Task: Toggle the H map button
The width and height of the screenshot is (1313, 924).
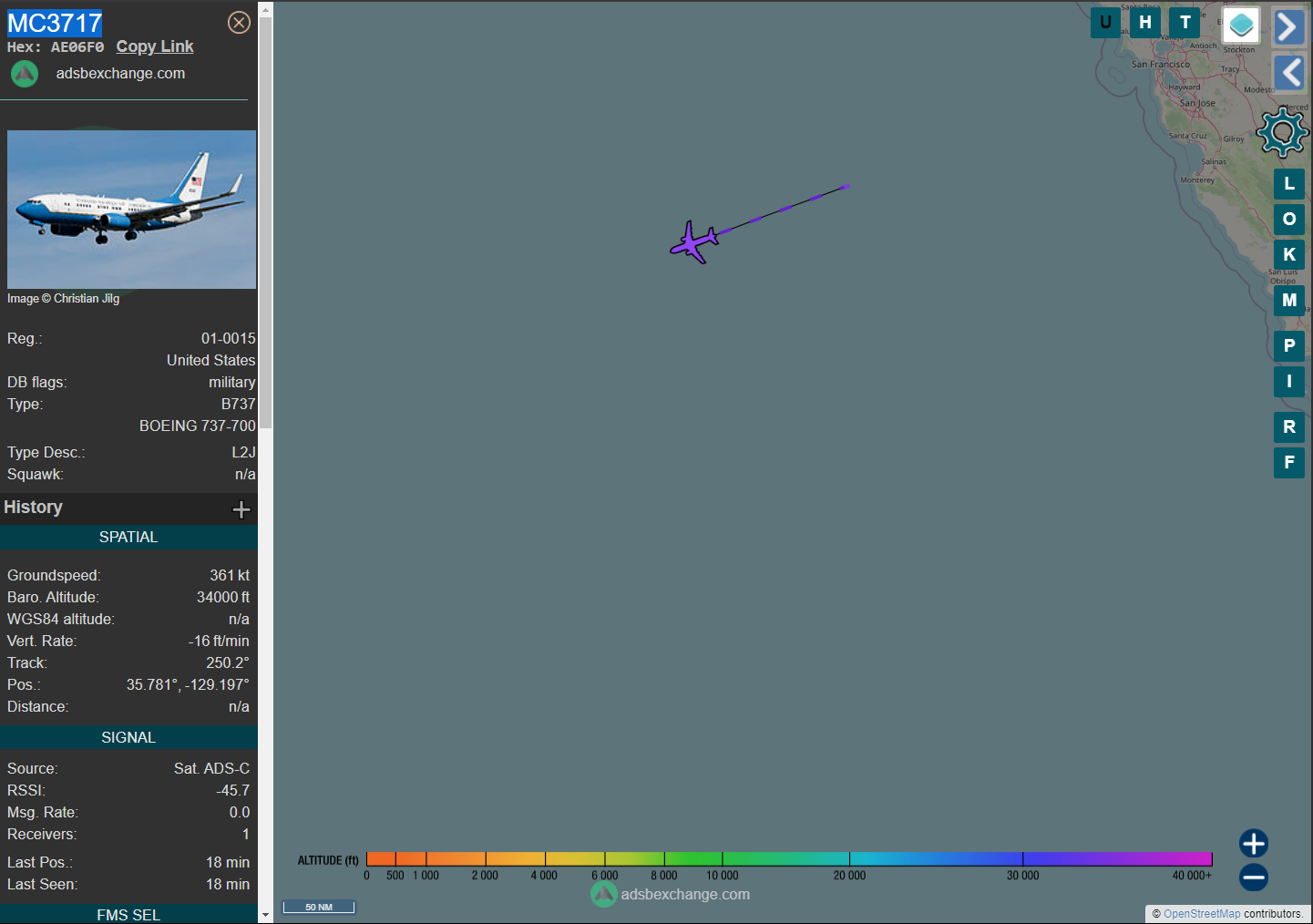Action: click(1145, 23)
